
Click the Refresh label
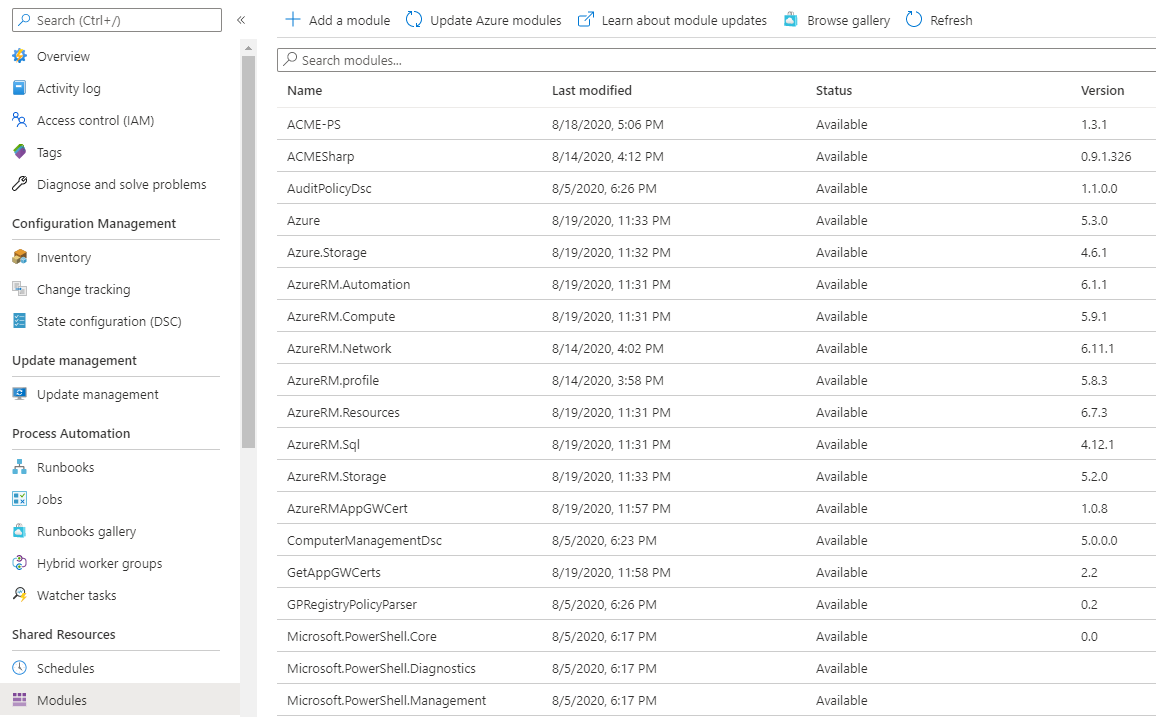click(951, 20)
